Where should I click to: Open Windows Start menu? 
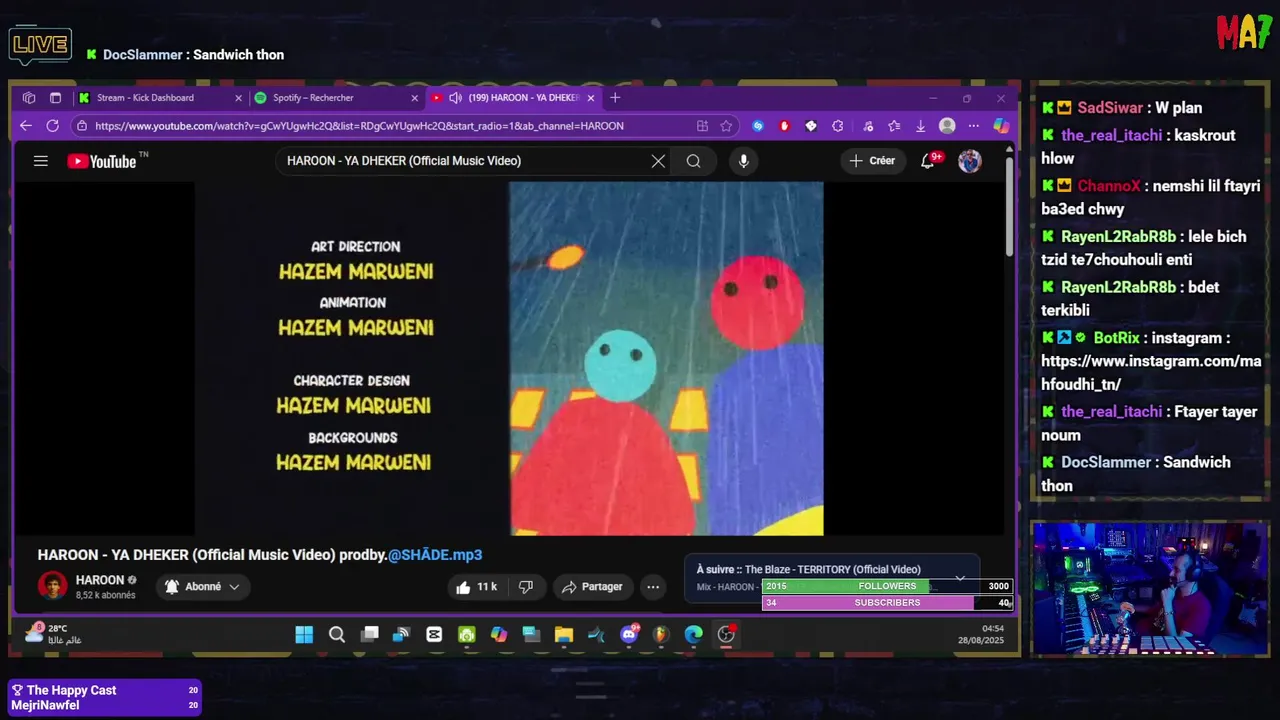tap(304, 635)
